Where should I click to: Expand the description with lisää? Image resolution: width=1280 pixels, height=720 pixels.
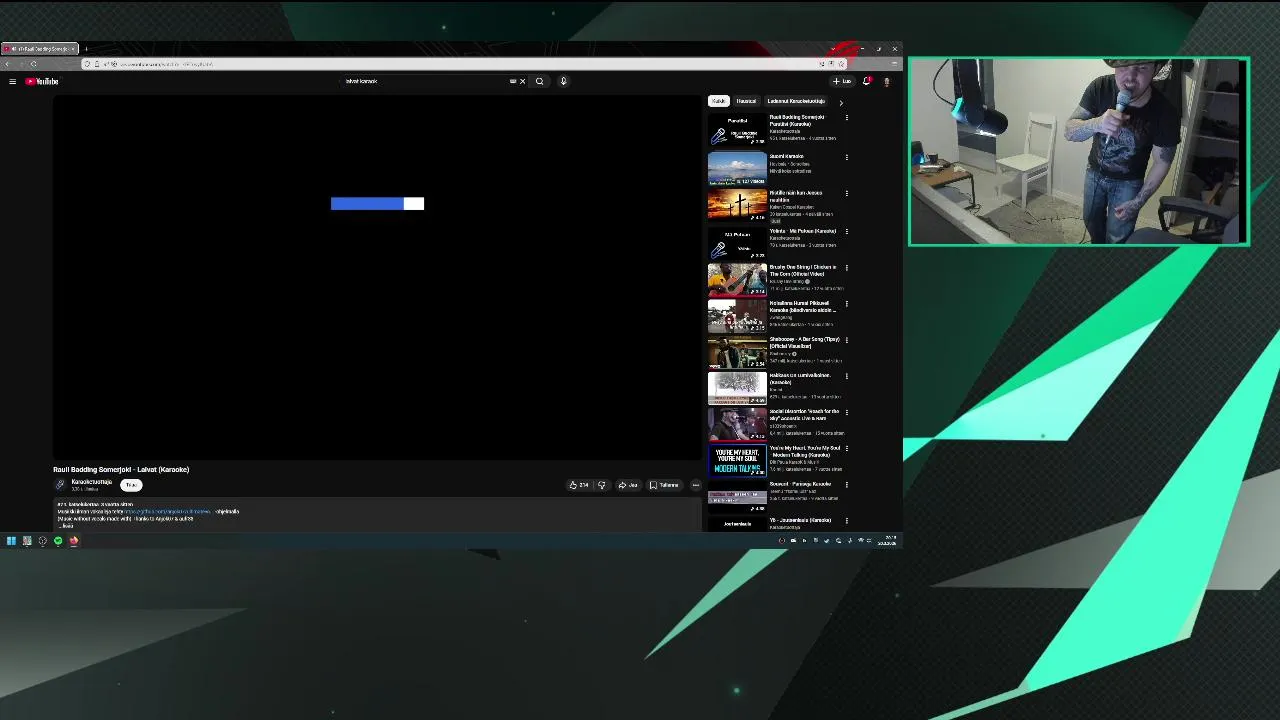pos(67,526)
